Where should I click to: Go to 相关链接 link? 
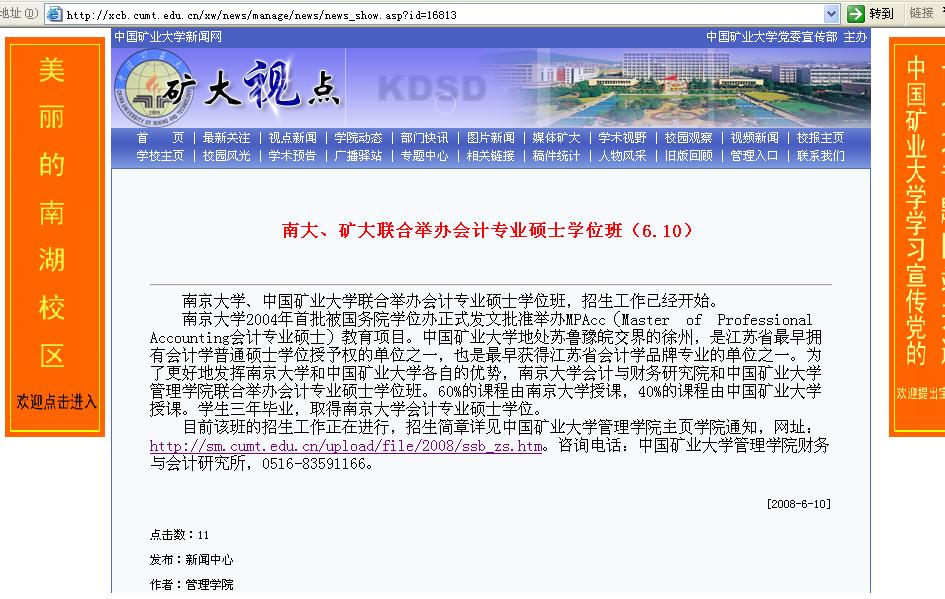click(x=491, y=156)
